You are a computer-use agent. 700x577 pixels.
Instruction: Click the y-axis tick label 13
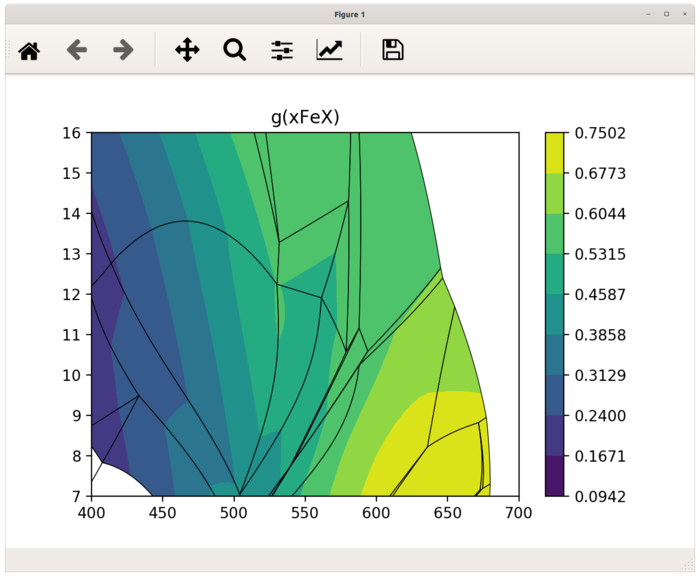coord(71,254)
